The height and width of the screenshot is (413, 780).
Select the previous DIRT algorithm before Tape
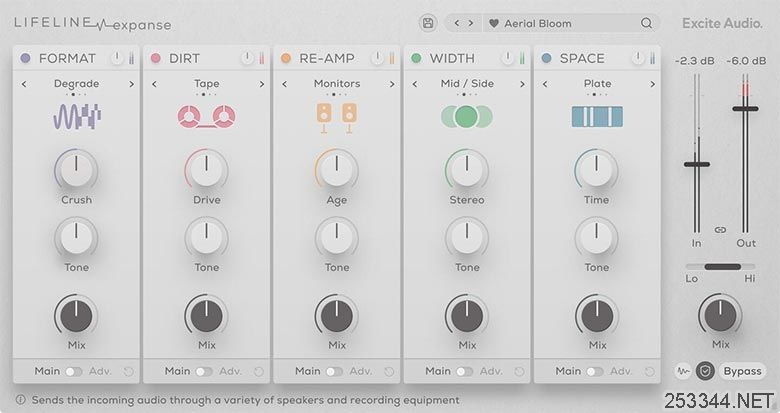(154, 84)
